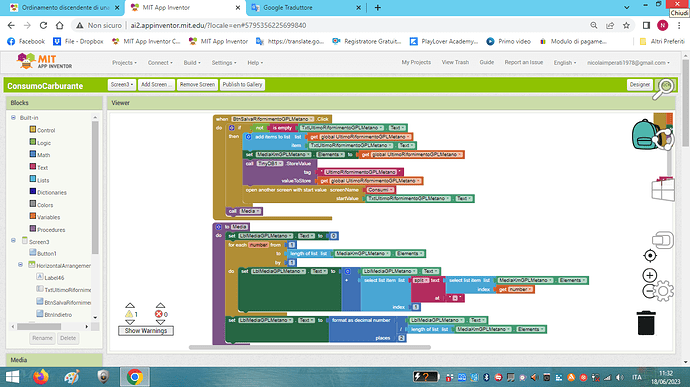
Task: Open the Projects menu
Action: pos(124,63)
